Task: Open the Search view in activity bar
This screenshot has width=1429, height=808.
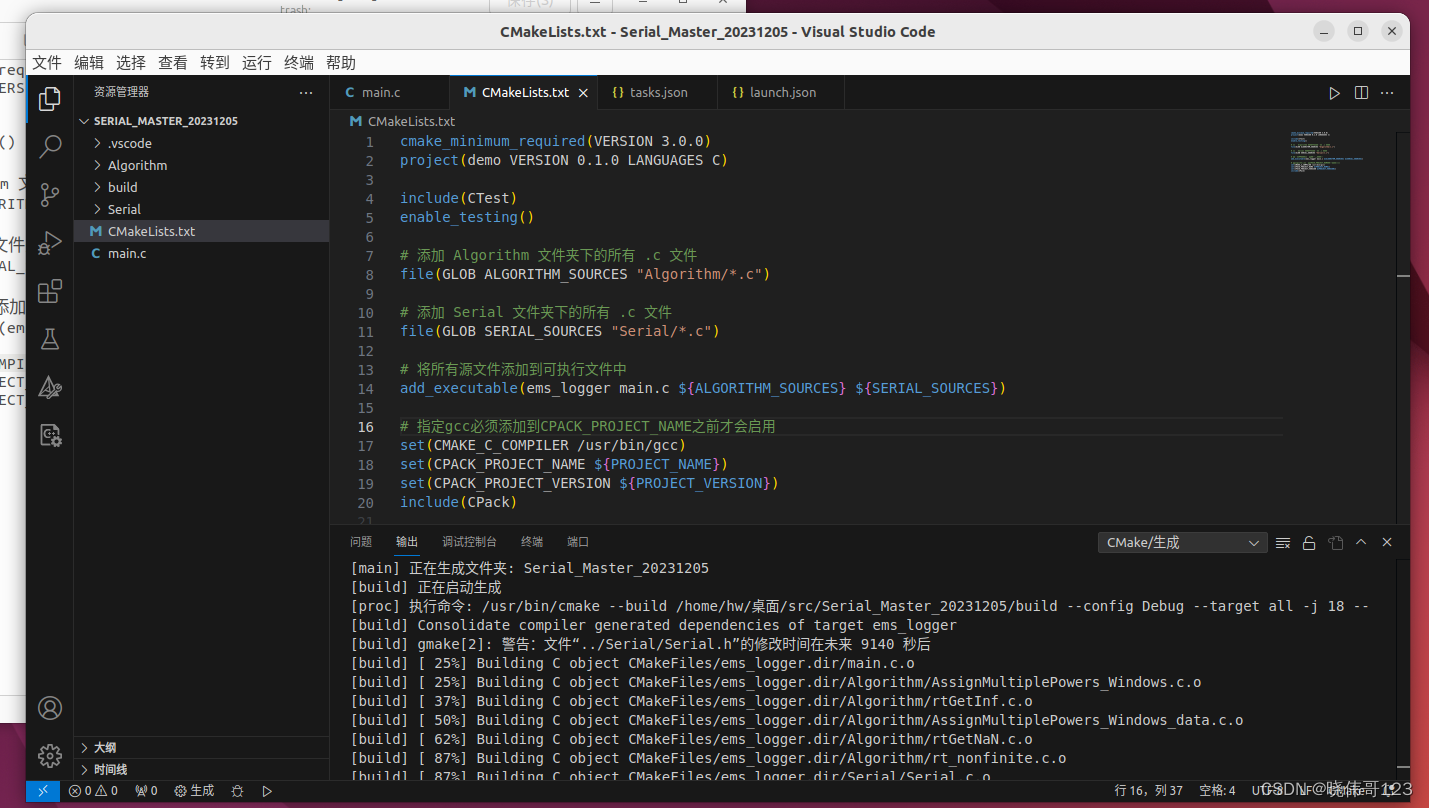Action: 50,146
